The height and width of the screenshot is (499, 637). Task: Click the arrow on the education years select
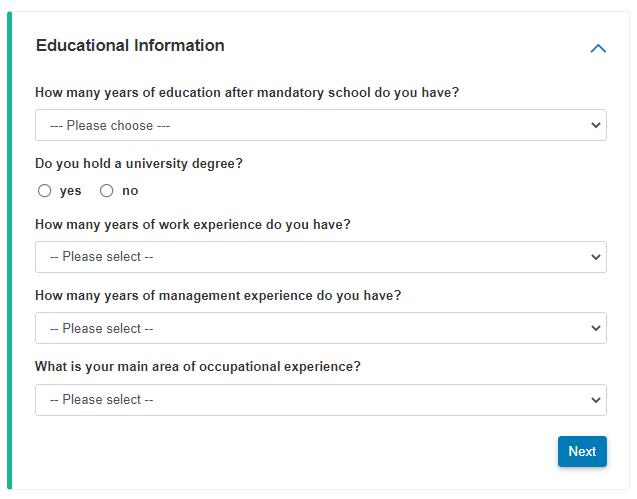pyautogui.click(x=596, y=126)
